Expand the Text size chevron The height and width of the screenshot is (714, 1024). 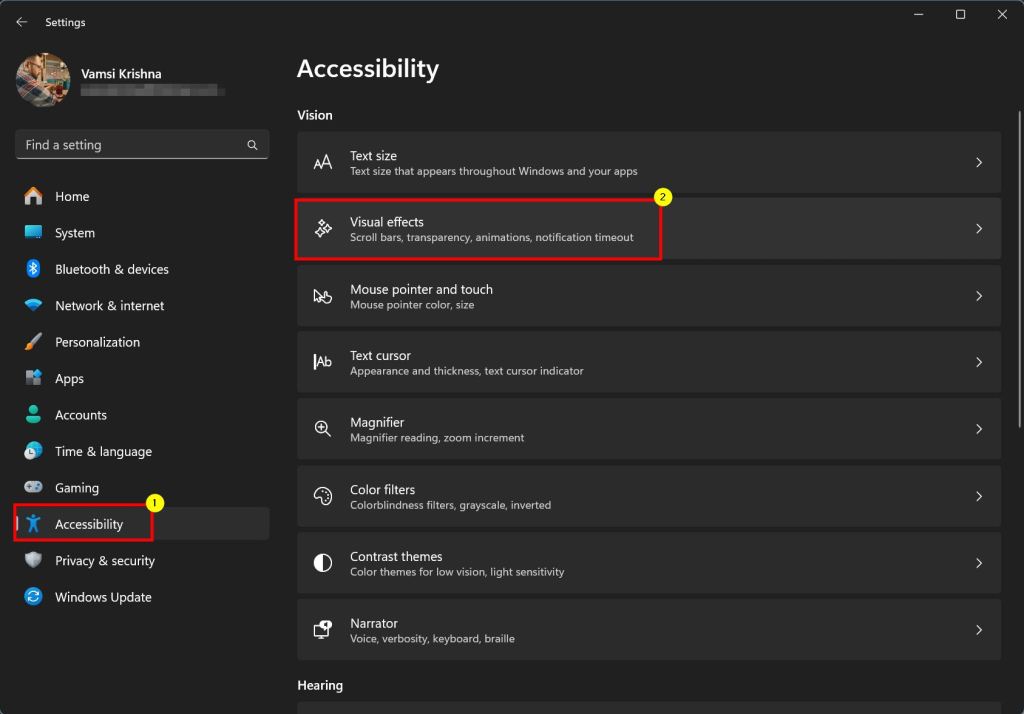pyautogui.click(x=978, y=162)
